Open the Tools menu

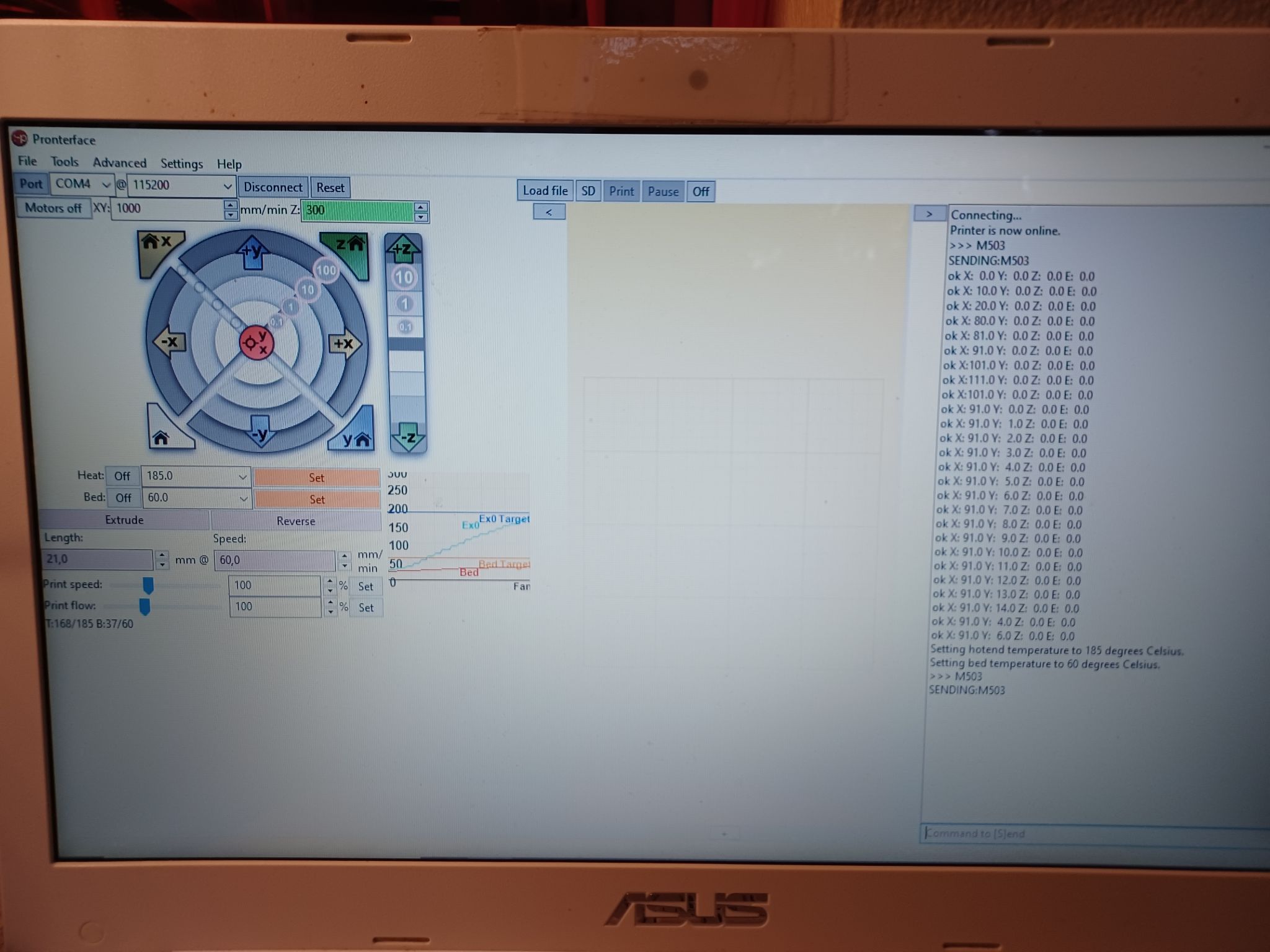pos(64,162)
